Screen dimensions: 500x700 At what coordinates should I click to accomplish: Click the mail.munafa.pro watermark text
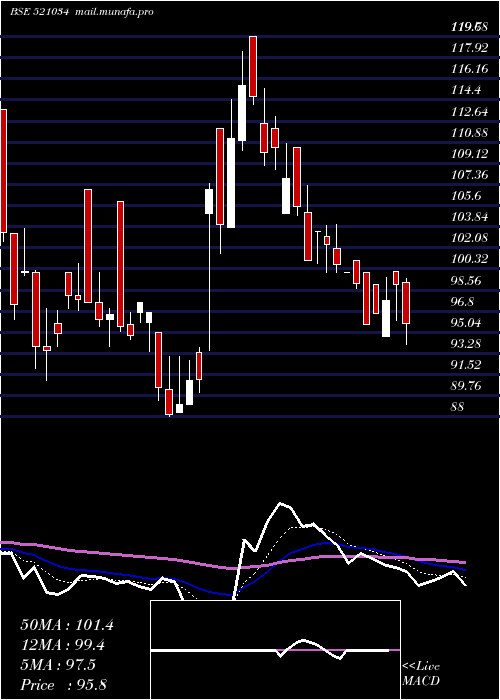(116, 12)
